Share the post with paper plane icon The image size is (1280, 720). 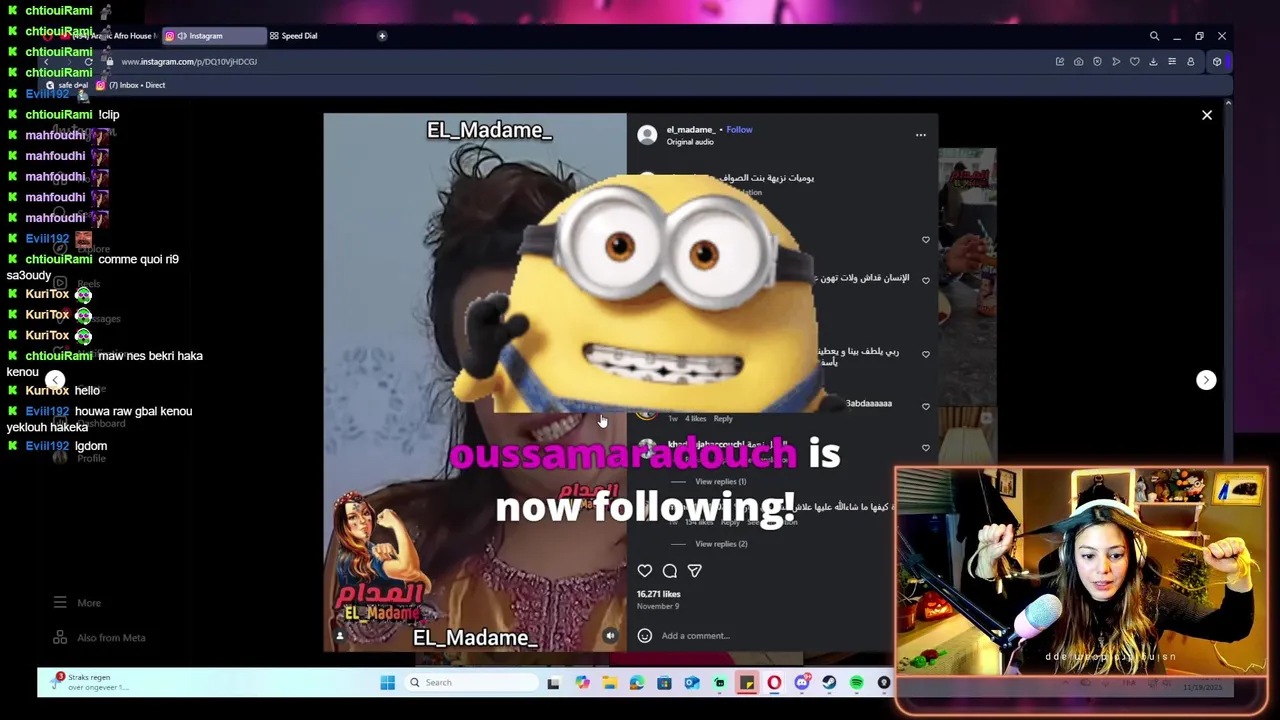point(695,571)
